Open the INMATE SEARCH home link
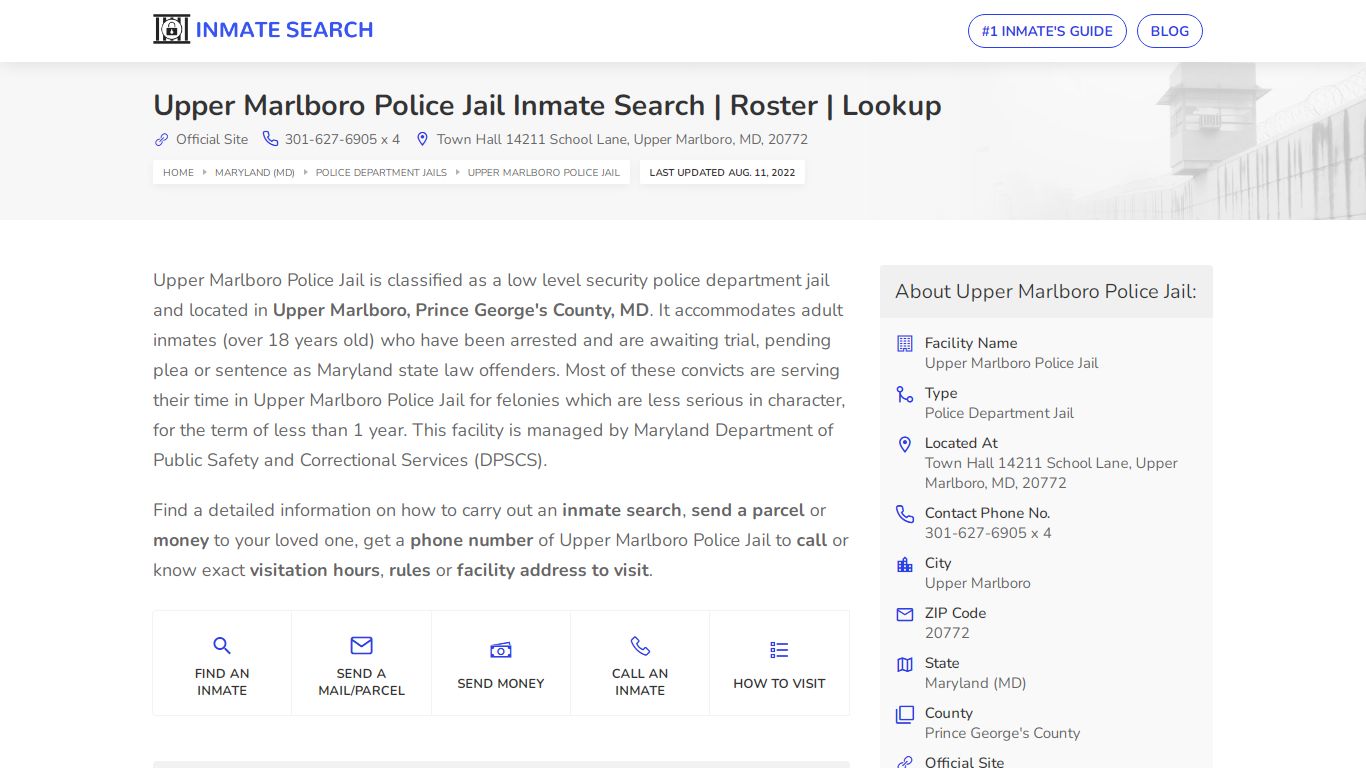Screen dimensions: 1366x768 tap(284, 30)
